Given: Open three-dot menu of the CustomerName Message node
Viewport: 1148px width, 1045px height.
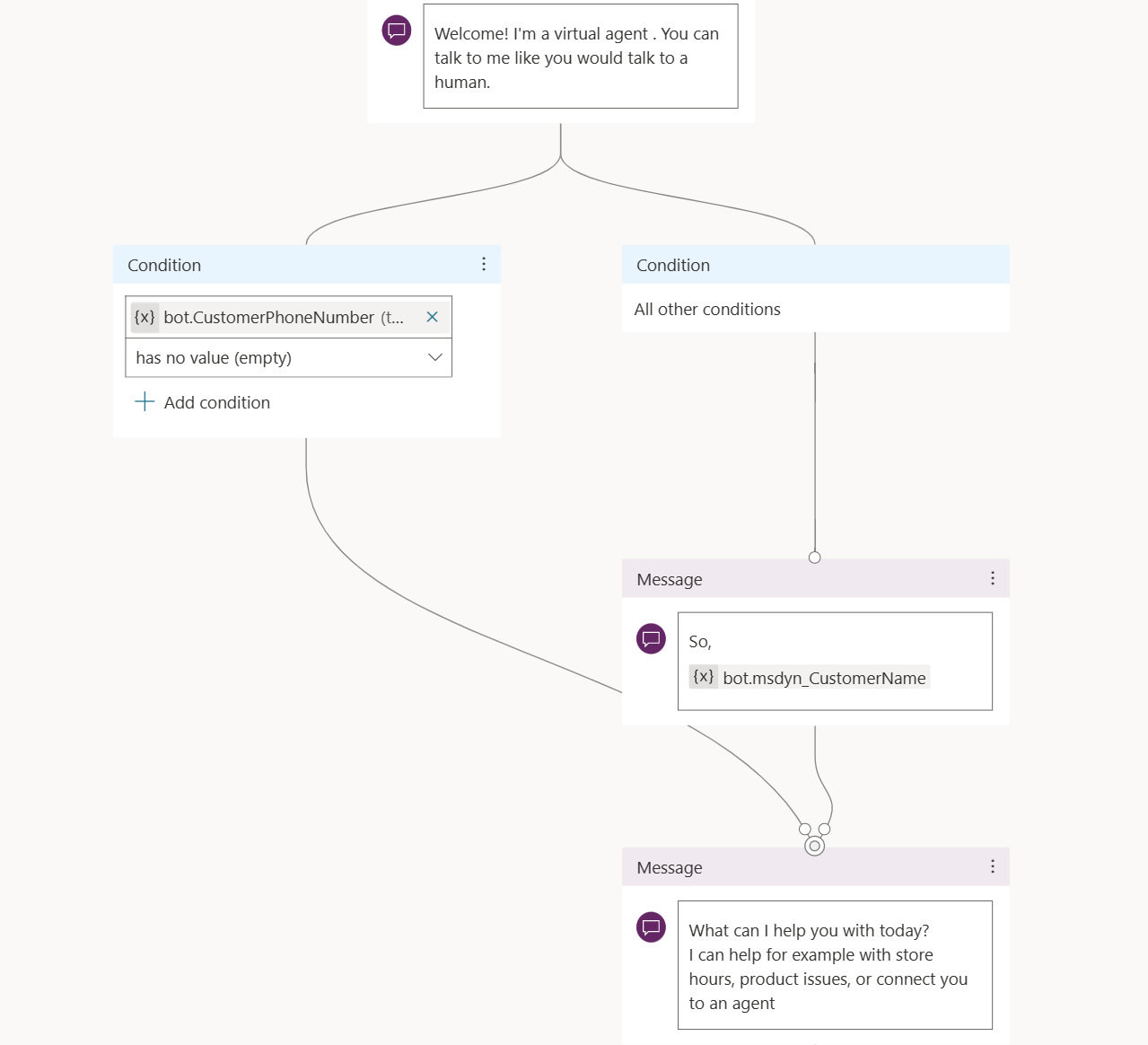Looking at the screenshot, I should coord(993,578).
